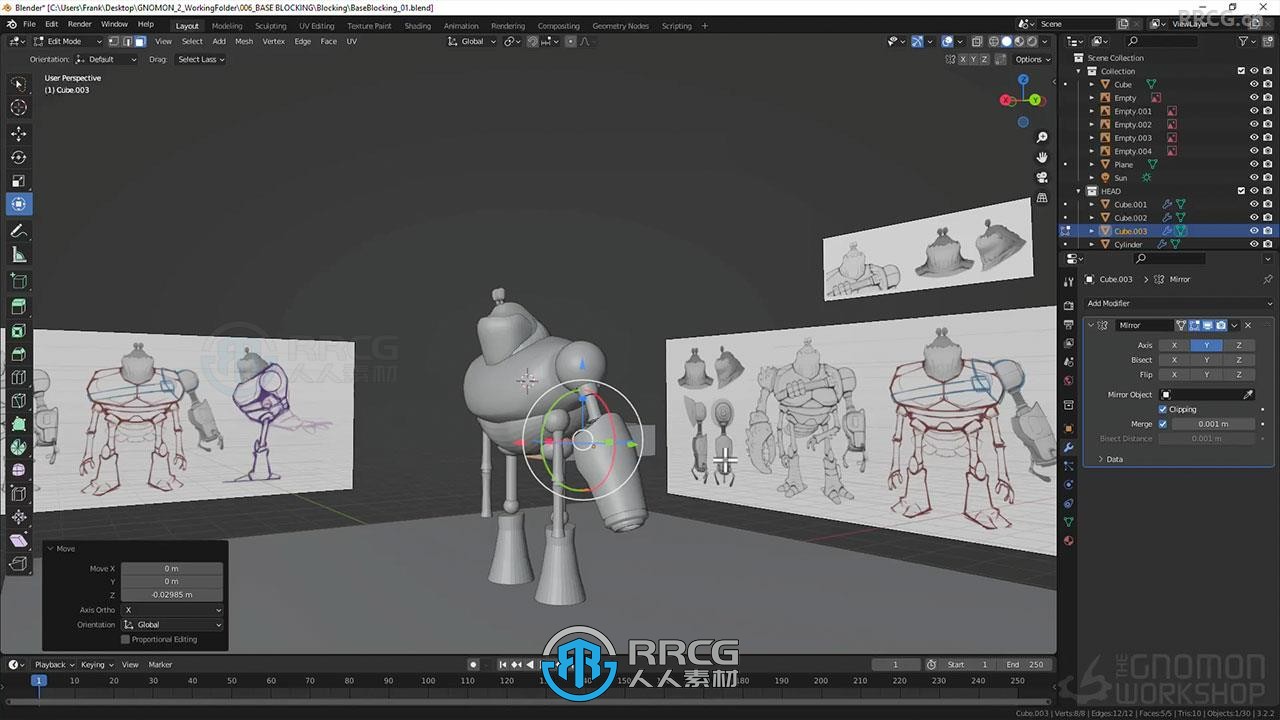Click the zoom viewport magnifier icon
Image resolution: width=1280 pixels, height=720 pixels.
(x=1042, y=137)
